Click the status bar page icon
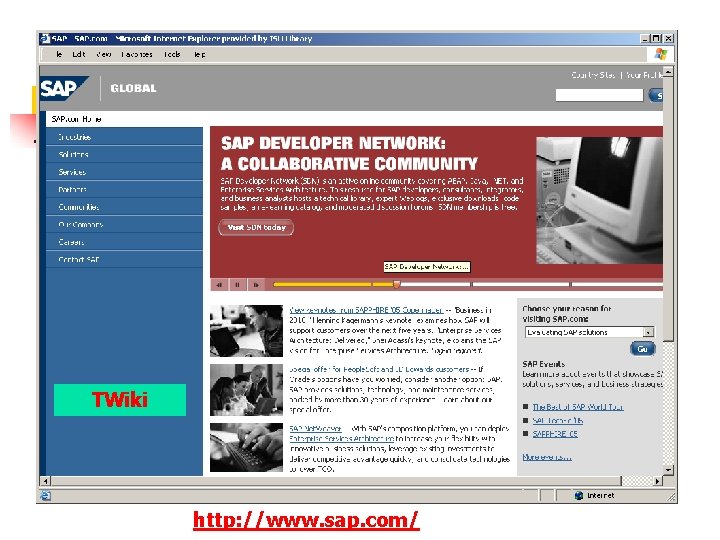 pos(45,495)
